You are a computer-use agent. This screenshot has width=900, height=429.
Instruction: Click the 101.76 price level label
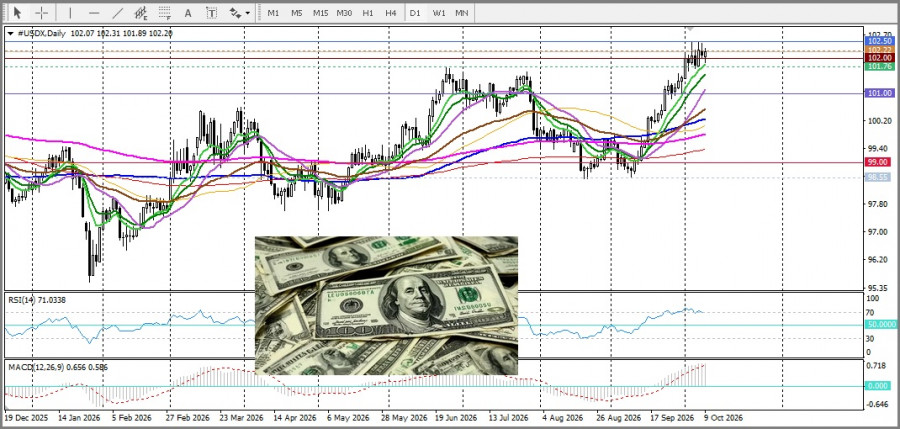(879, 67)
